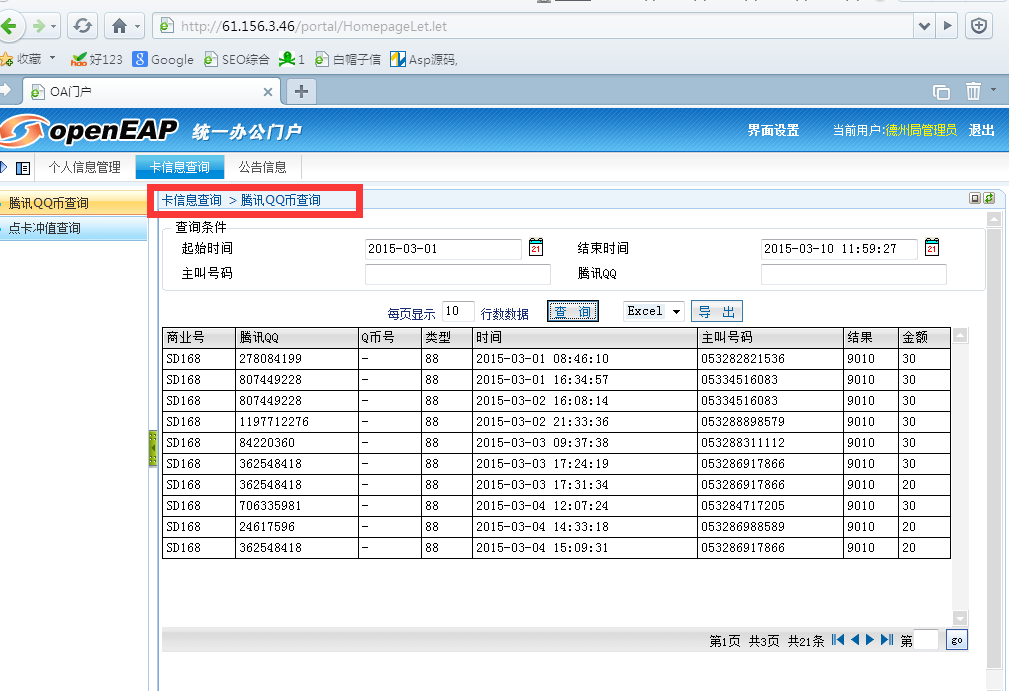This screenshot has height=691, width=1009.
Task: Go to next page arrow
Action: (x=870, y=640)
